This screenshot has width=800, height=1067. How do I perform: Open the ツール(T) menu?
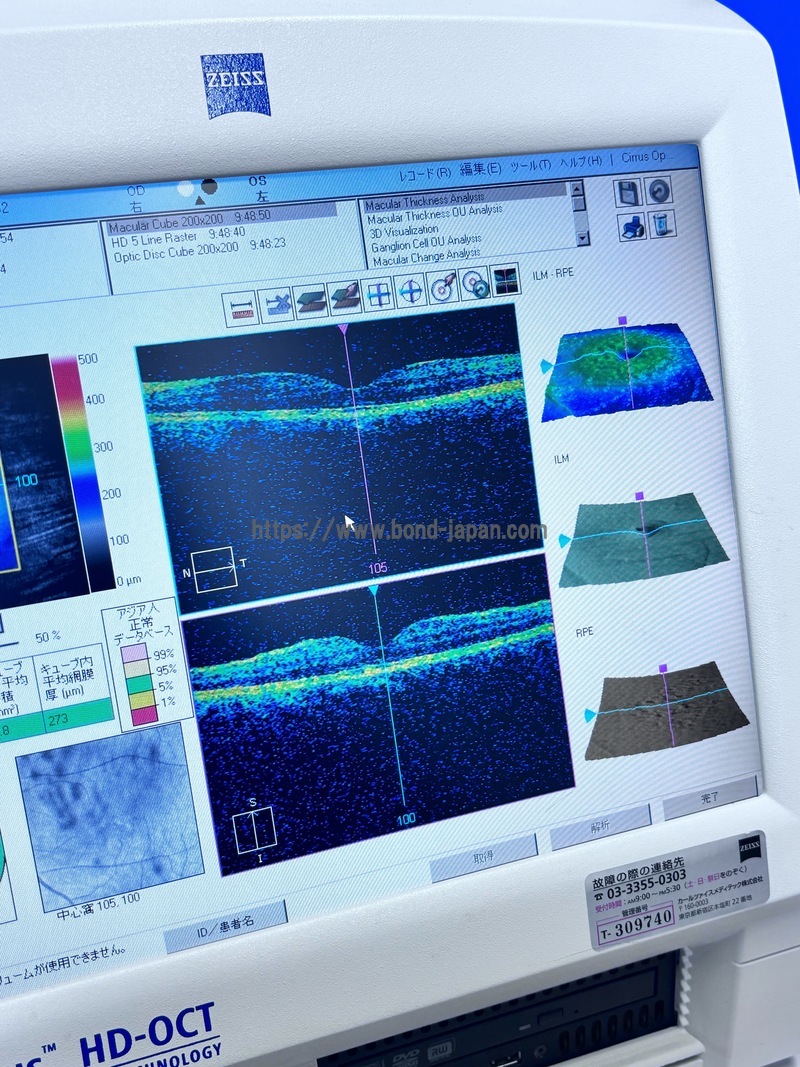tap(530, 165)
